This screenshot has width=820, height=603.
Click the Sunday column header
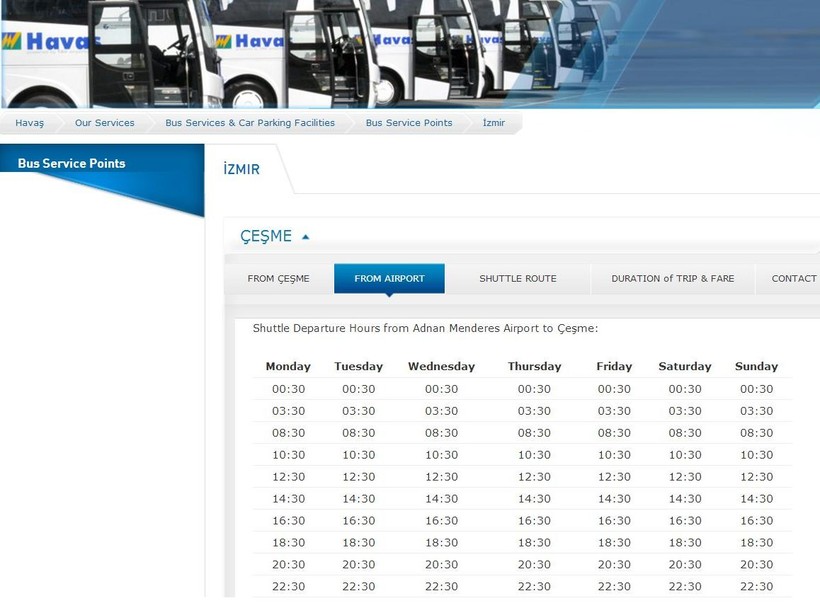pos(756,367)
